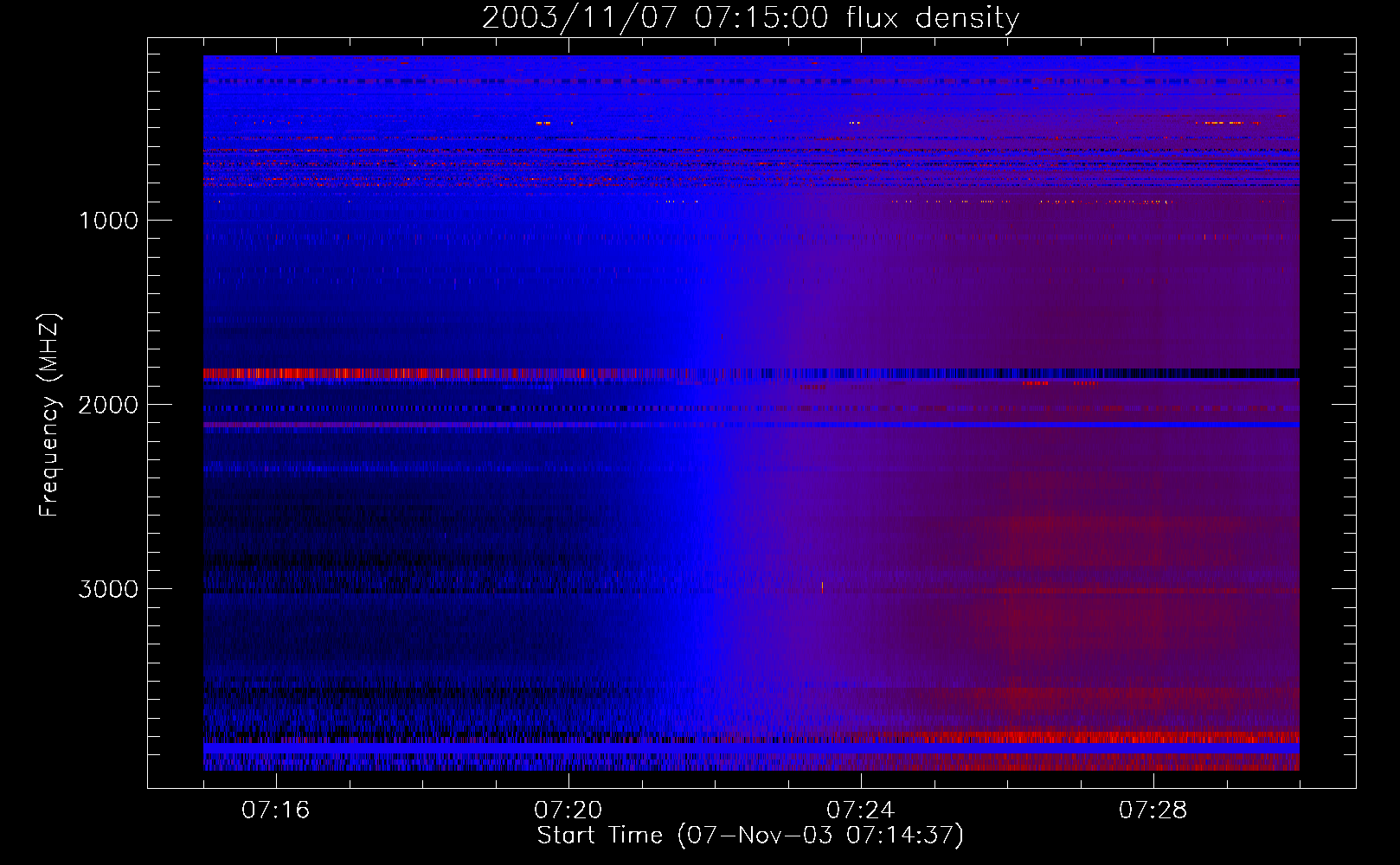1400x865 pixels.
Task: Click the 07:16 time tick label
Action: pyautogui.click(x=276, y=811)
